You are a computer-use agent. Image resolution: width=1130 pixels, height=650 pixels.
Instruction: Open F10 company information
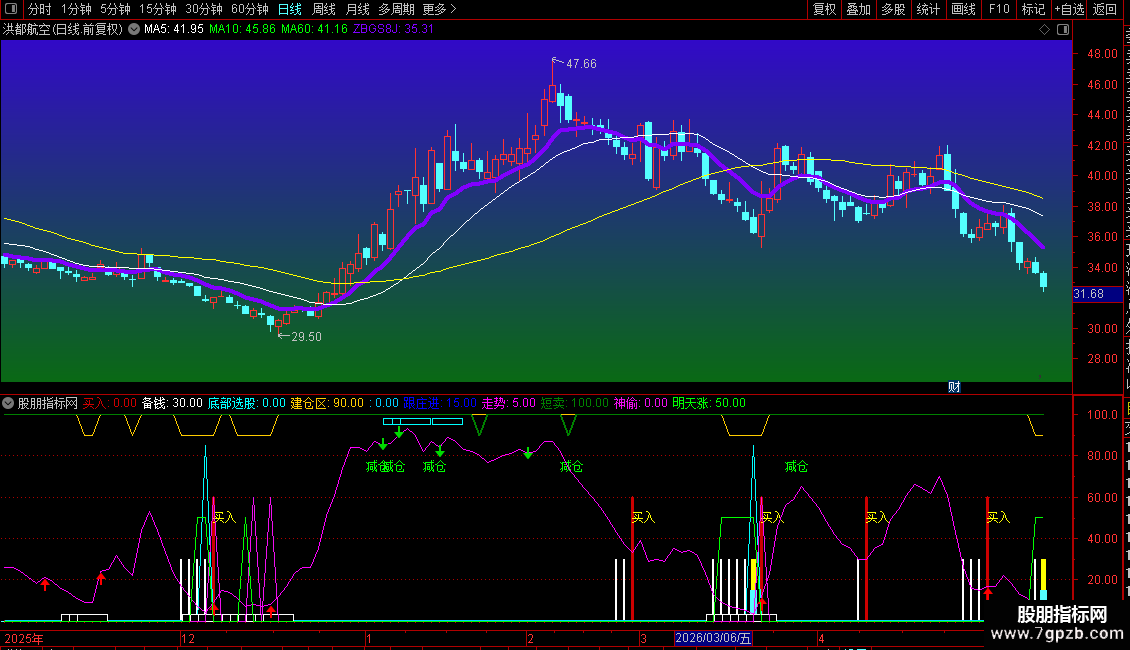point(999,9)
